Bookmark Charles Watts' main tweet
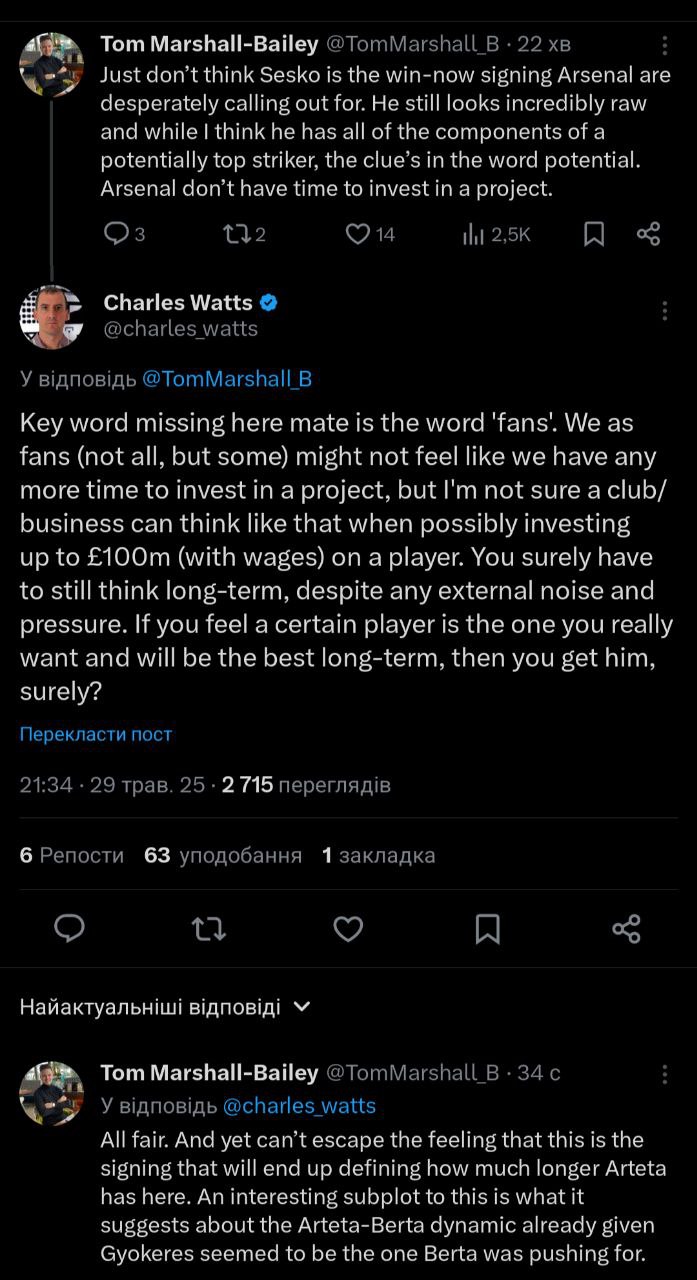The image size is (697, 1280). point(487,929)
